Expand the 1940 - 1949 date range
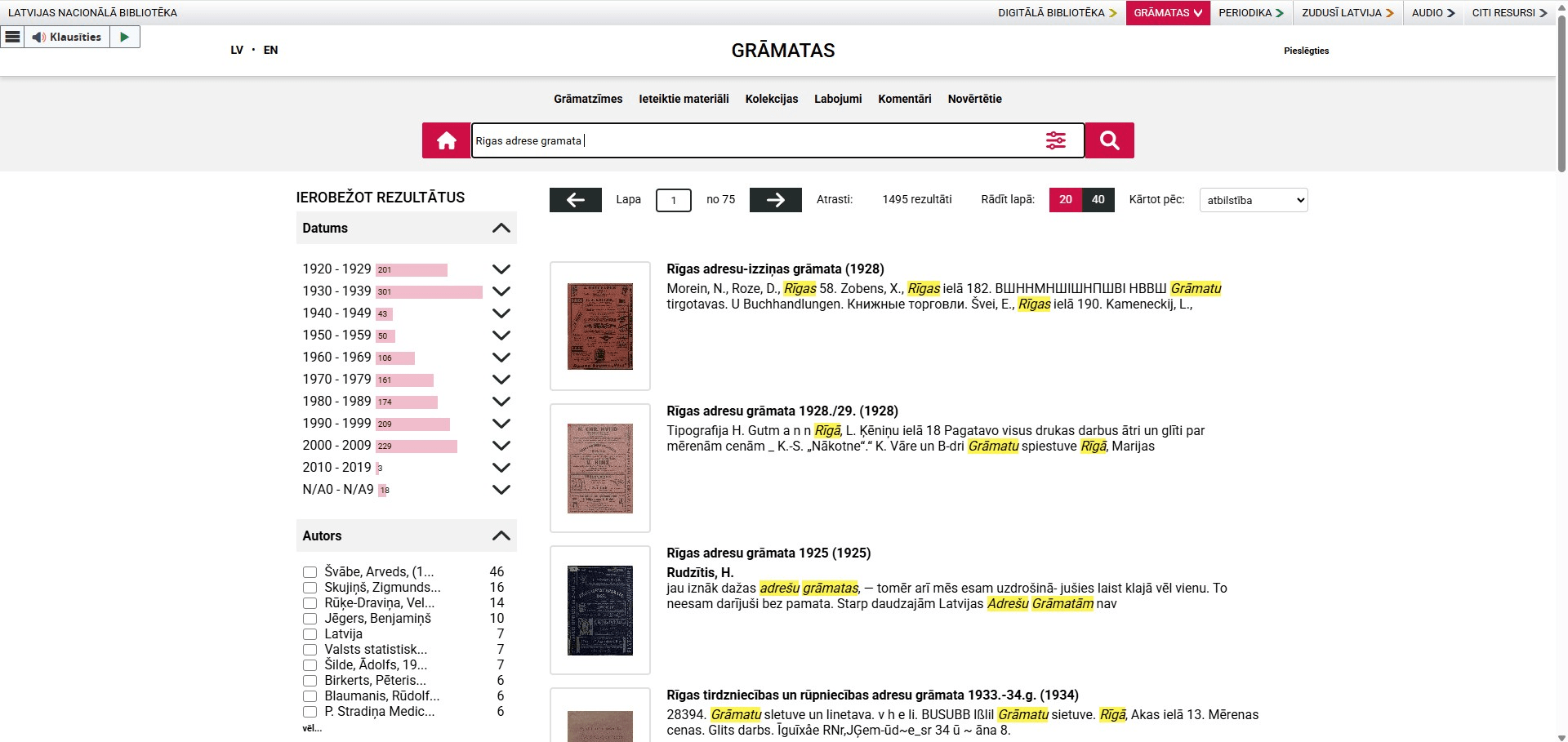This screenshot has height=742, width=1568. point(501,313)
